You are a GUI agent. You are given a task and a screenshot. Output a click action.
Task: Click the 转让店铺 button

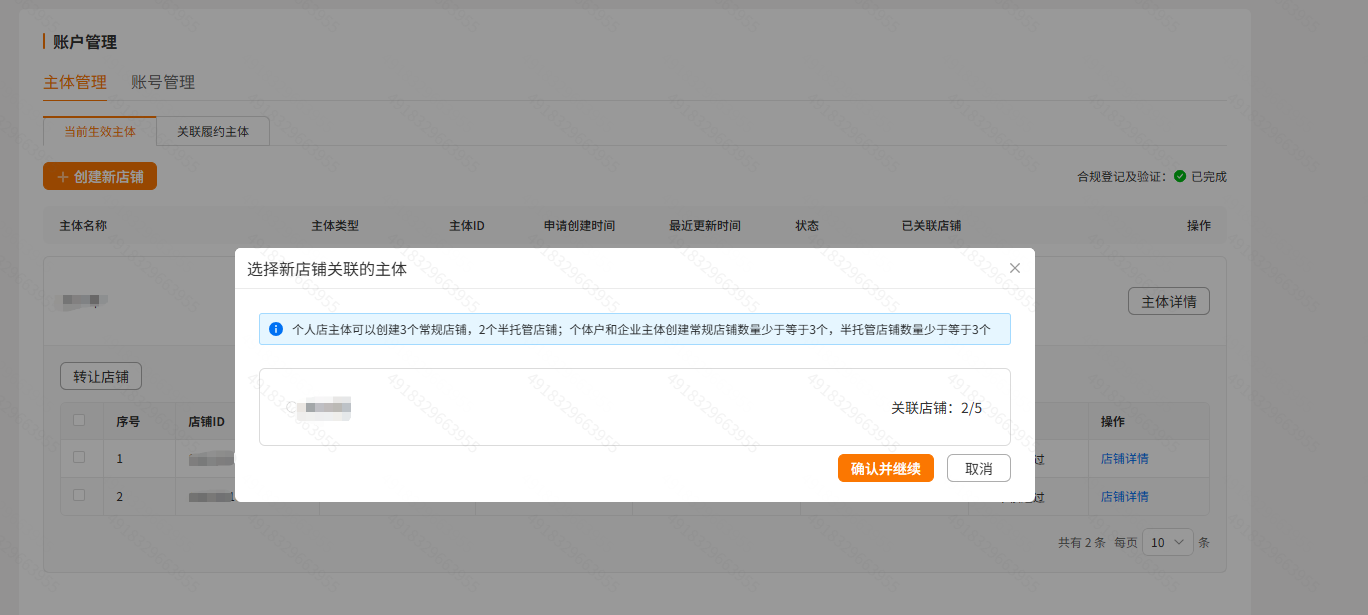click(101, 377)
